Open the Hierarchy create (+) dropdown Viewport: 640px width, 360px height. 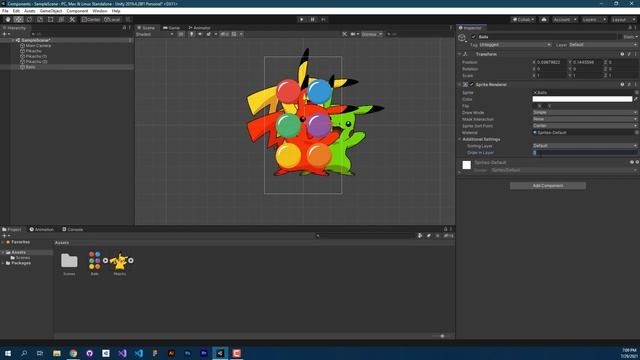[x=6, y=34]
